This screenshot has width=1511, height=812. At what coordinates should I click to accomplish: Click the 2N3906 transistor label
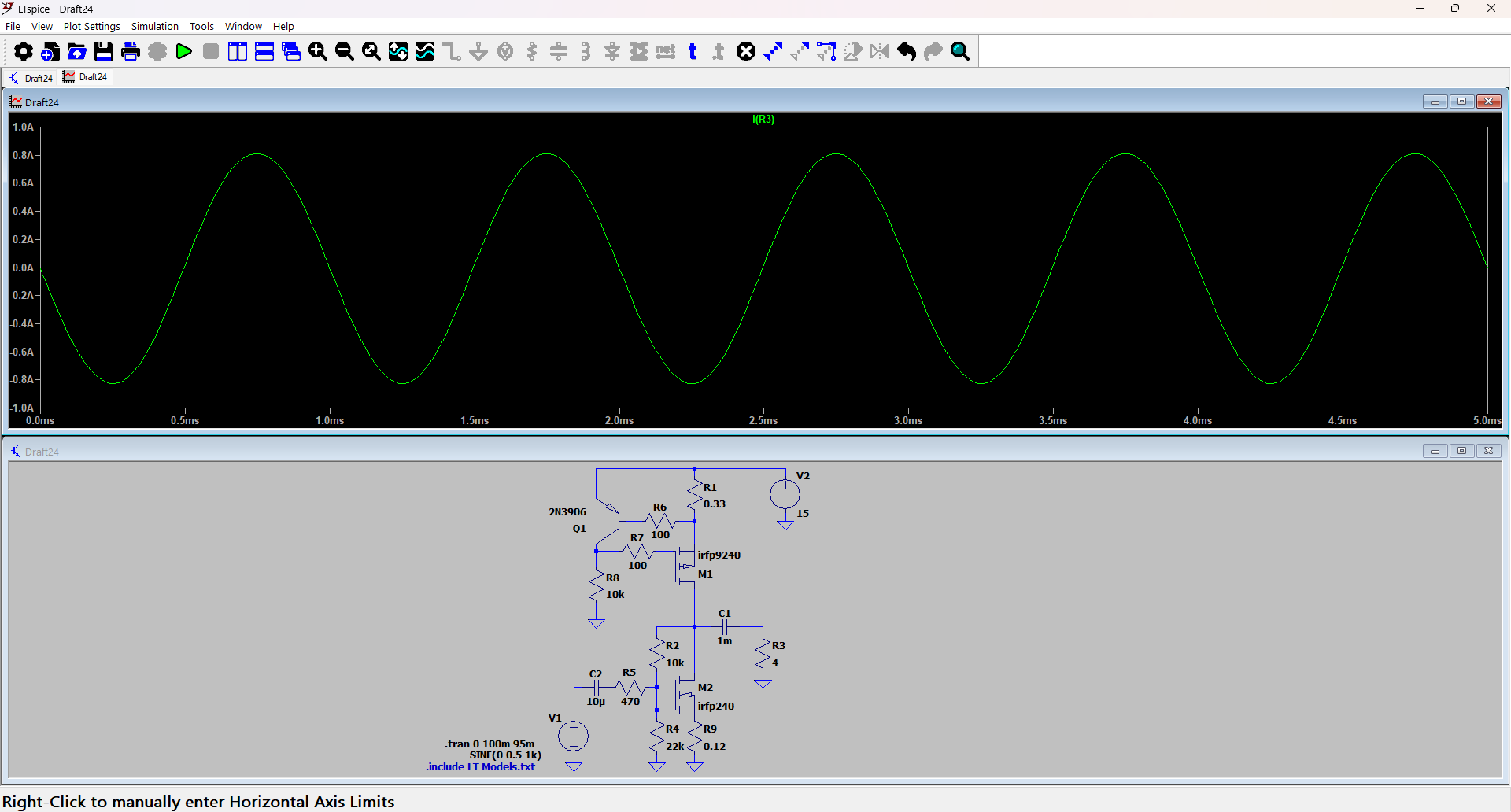[x=567, y=511]
